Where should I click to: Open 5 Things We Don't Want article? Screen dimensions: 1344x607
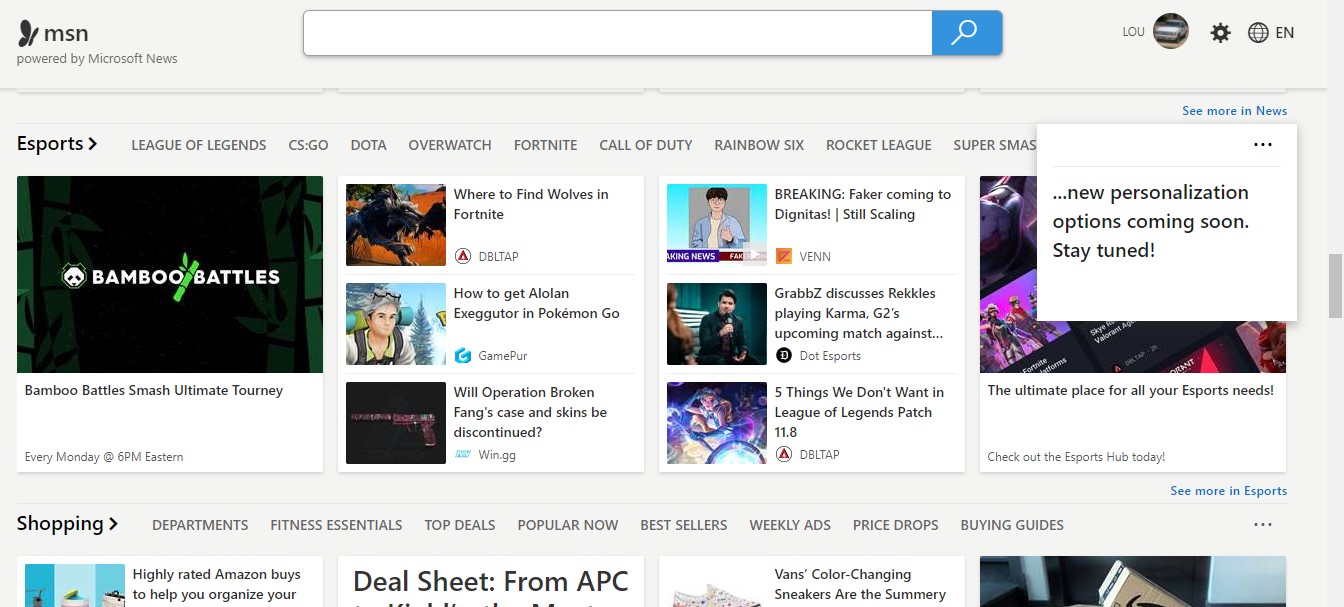[859, 412]
